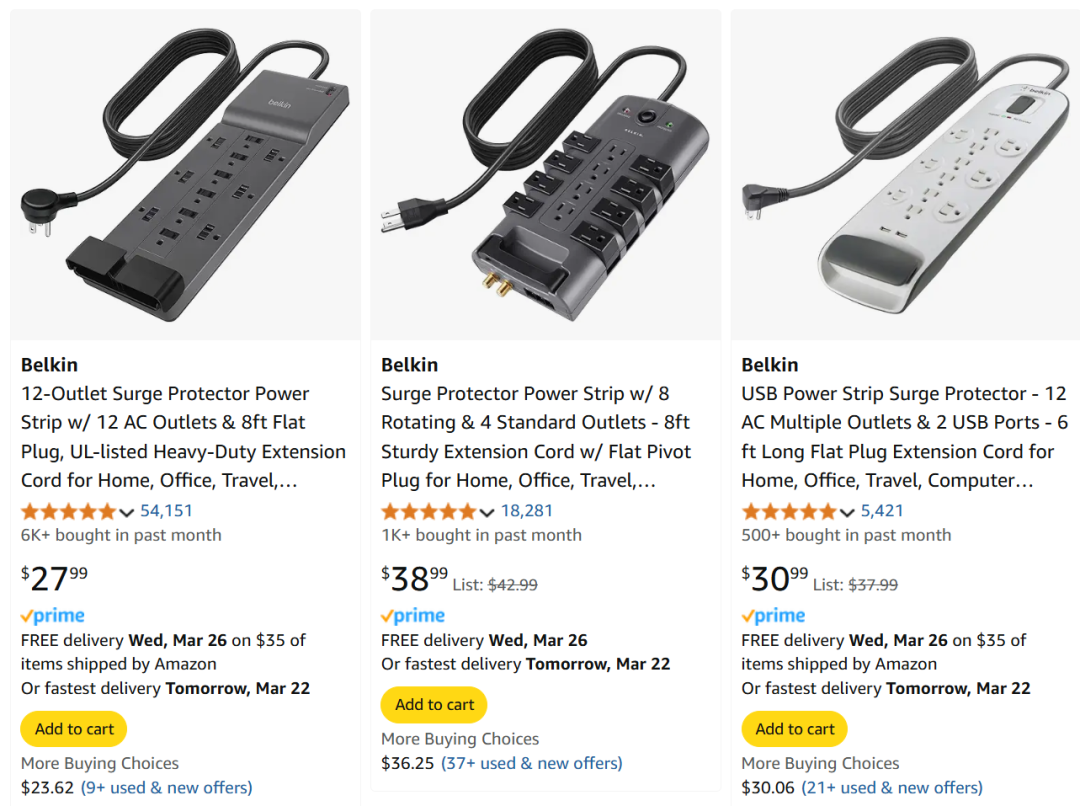Open the rotating-outlet Belkin surge protector image
Image resolution: width=1080 pixels, height=806 pixels.
point(545,175)
